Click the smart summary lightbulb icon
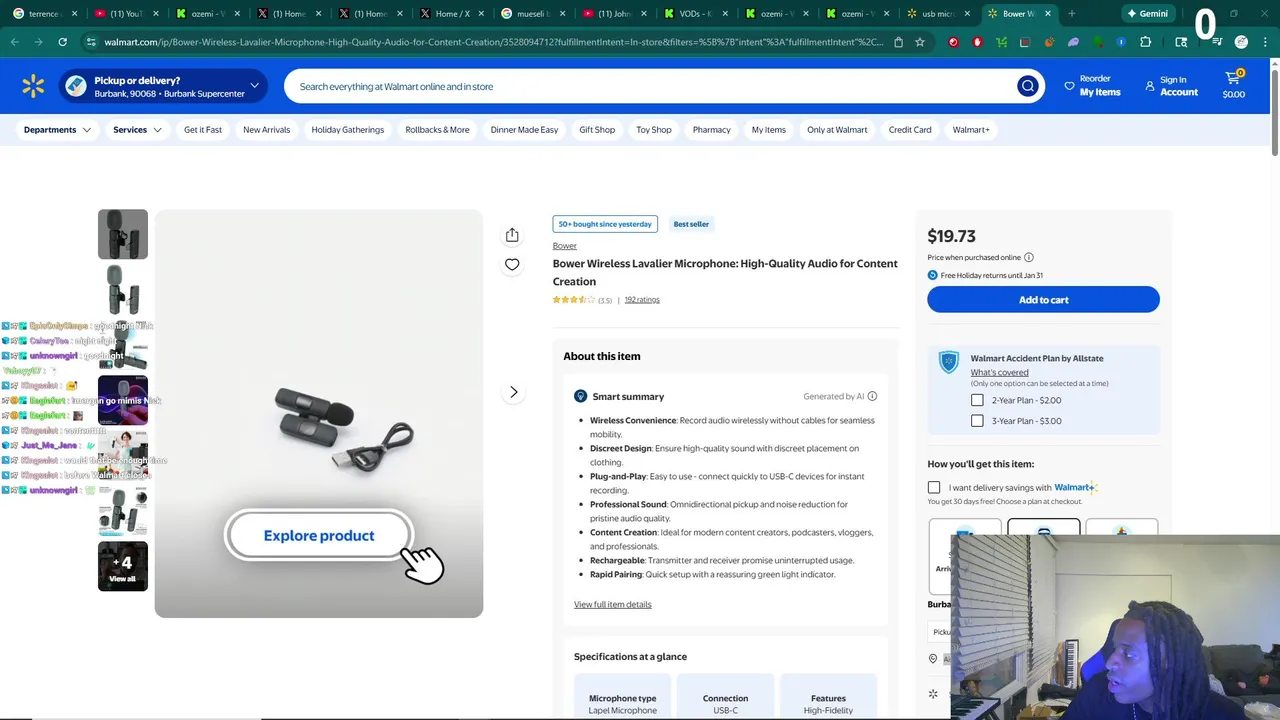Screen dimensions: 1280x720 (580, 397)
